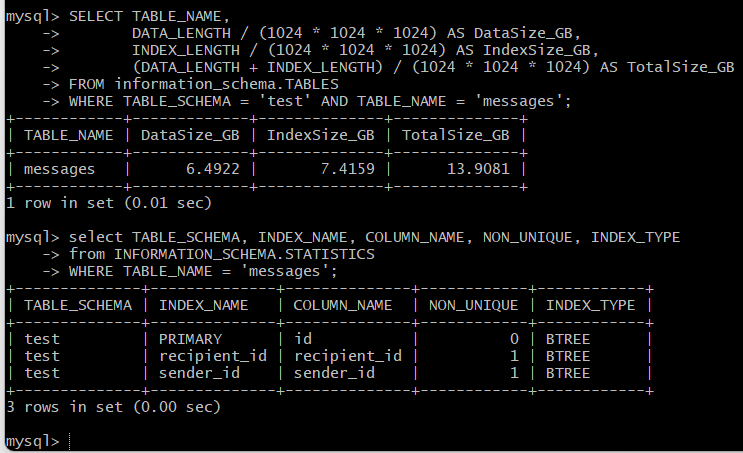Click the recipient_id value in the INDEX_NAME column

(x=213, y=356)
